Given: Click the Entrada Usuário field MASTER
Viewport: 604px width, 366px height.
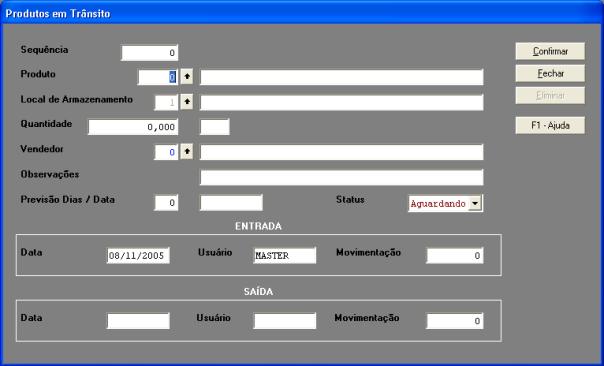Looking at the screenshot, I should (x=285, y=255).
